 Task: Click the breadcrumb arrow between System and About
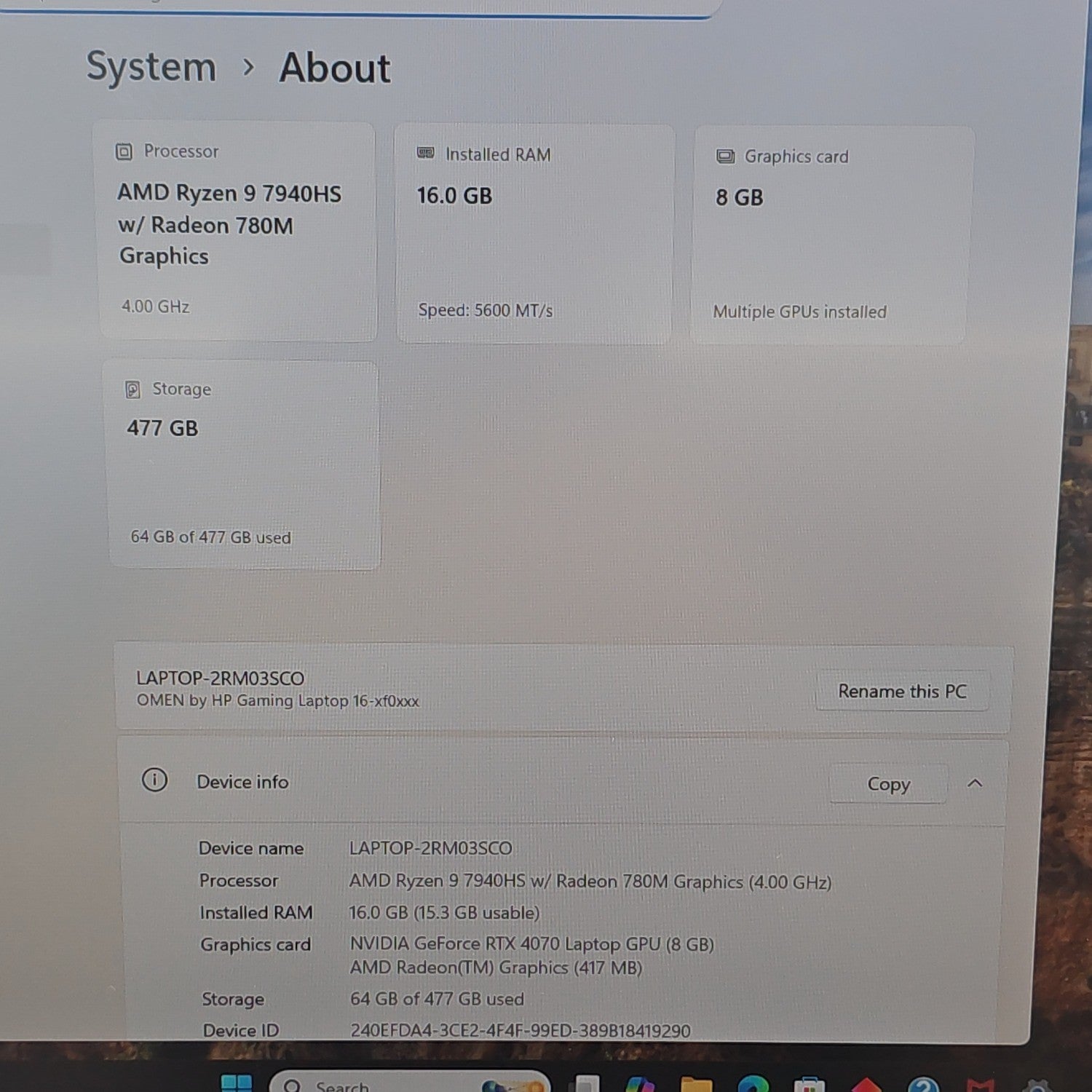point(248,67)
